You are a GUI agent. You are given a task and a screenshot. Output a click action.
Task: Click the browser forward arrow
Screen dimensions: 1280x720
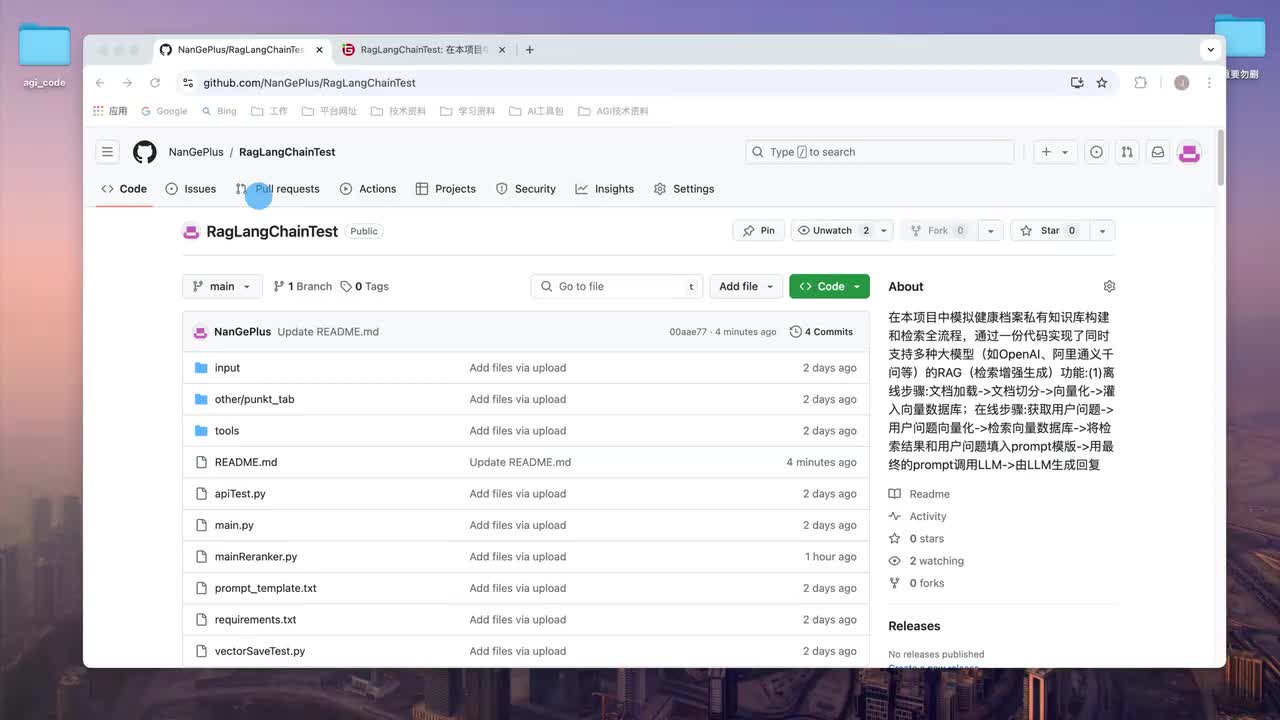[x=127, y=83]
